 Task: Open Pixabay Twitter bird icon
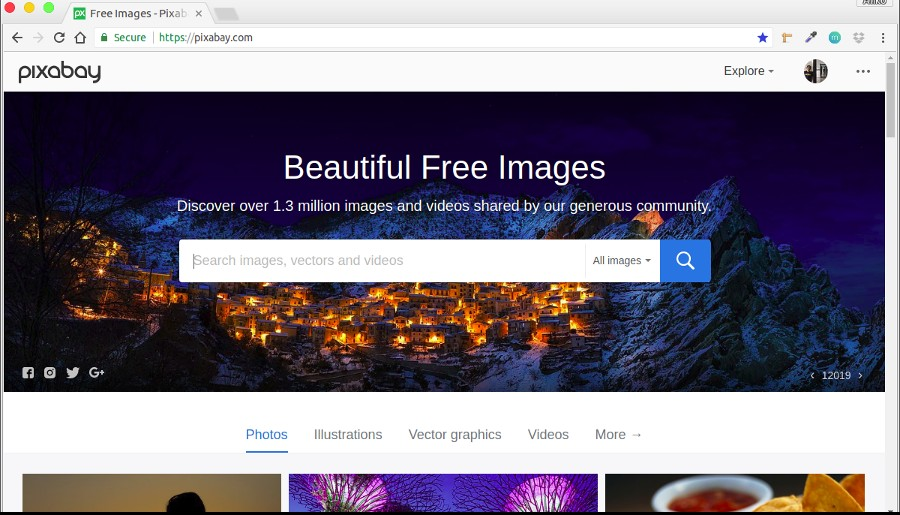(x=73, y=373)
